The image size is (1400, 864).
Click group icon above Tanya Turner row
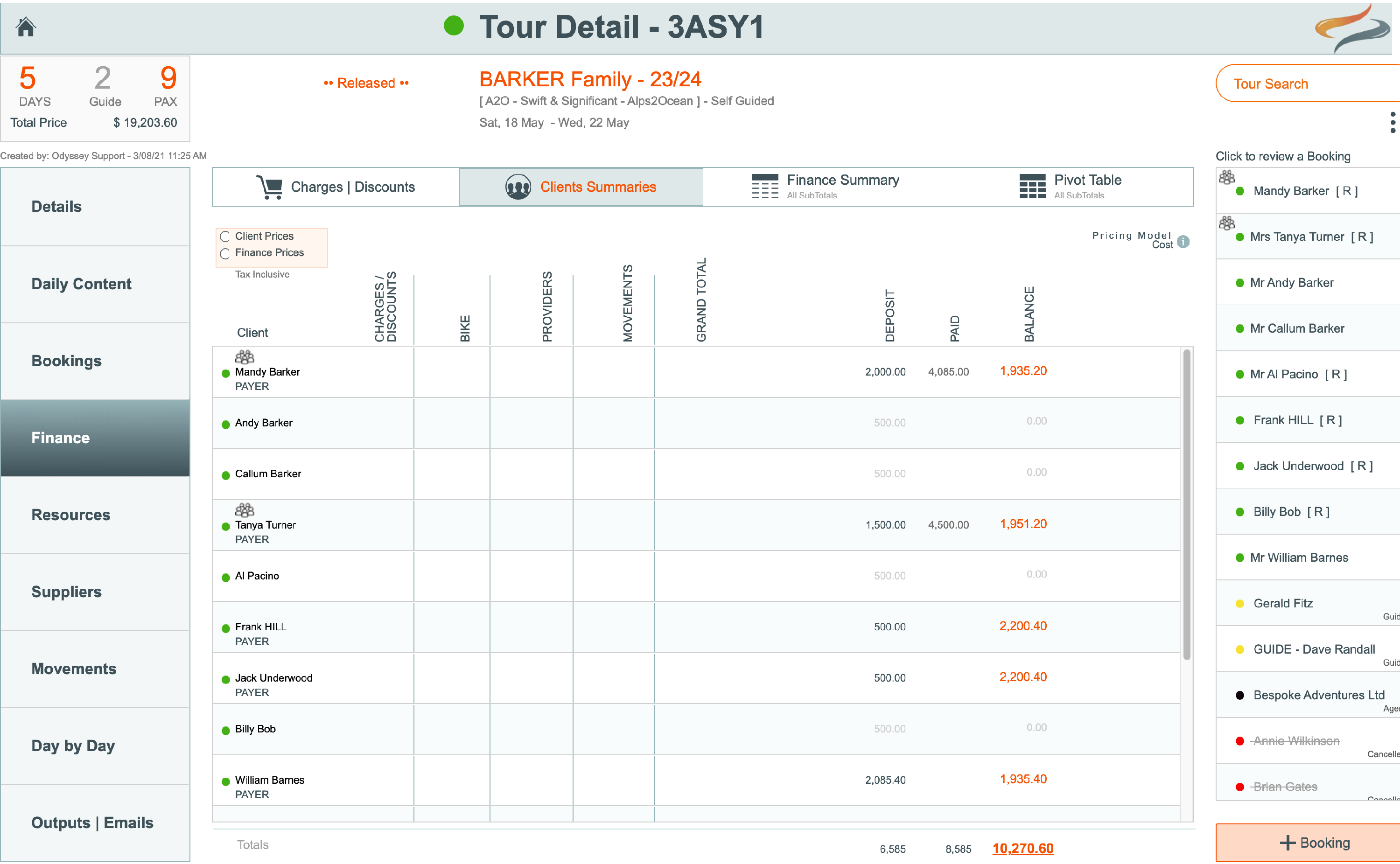pos(245,510)
